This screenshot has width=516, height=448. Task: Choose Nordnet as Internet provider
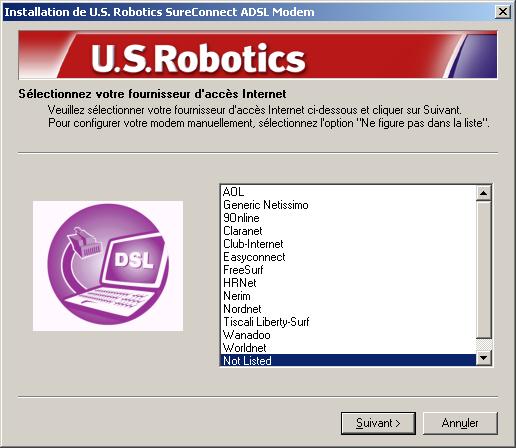click(x=349, y=309)
